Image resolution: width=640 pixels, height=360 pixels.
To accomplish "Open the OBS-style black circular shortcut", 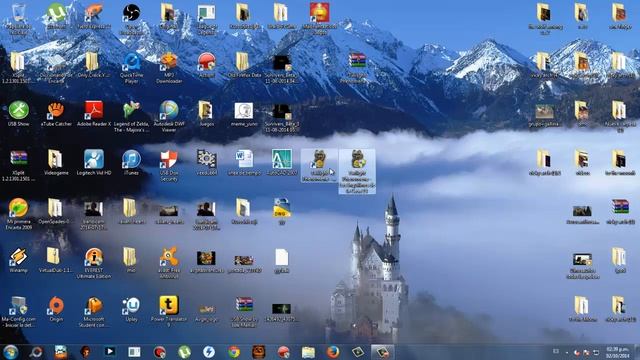I will click(x=131, y=18).
